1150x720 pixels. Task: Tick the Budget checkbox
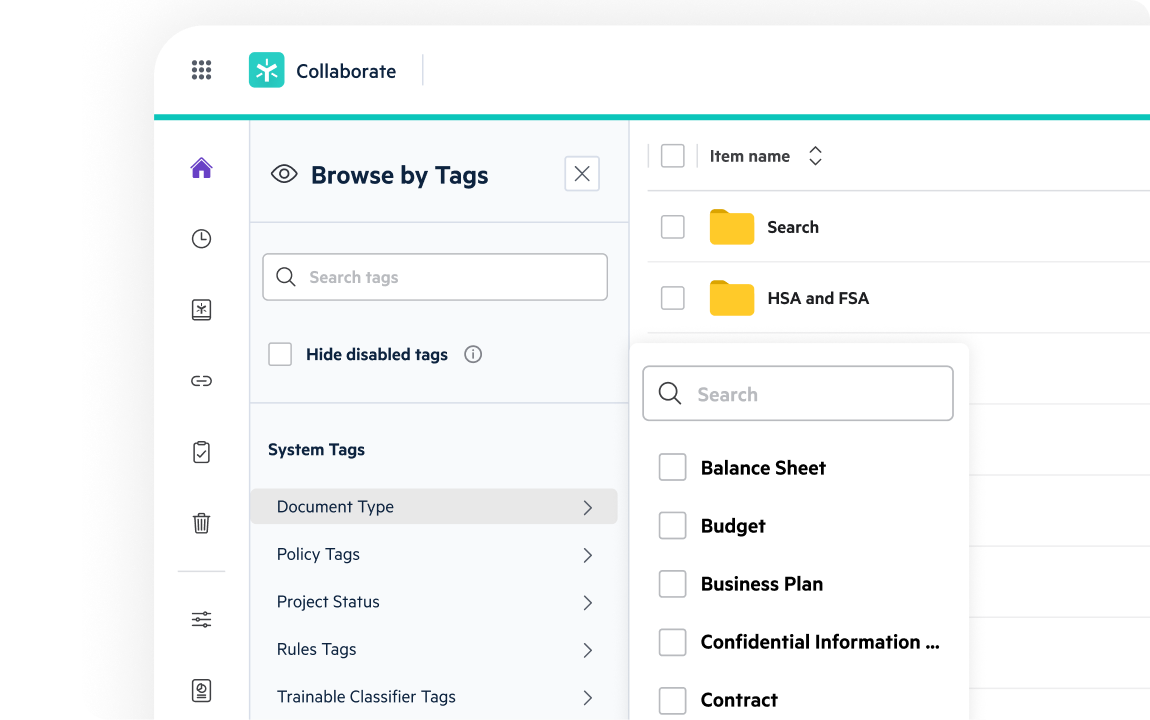pos(673,526)
